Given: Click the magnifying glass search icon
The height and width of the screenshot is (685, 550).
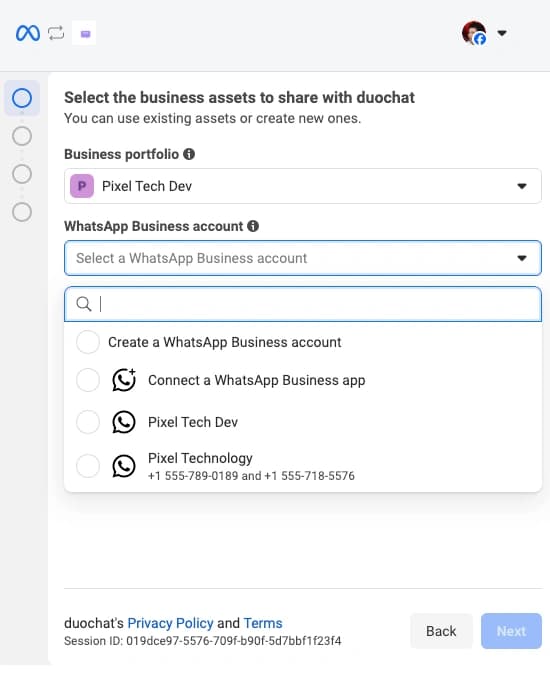Looking at the screenshot, I should point(83,304).
